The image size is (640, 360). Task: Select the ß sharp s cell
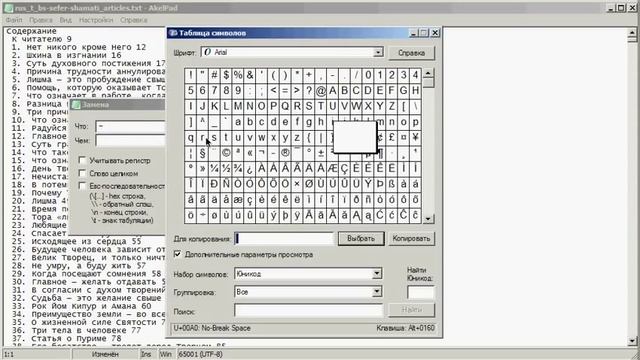point(391,184)
